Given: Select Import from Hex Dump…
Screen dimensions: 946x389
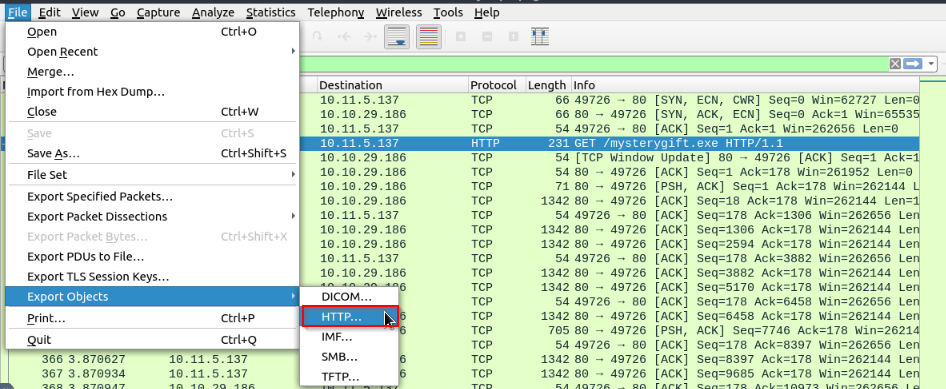Looking at the screenshot, I should point(152,92).
